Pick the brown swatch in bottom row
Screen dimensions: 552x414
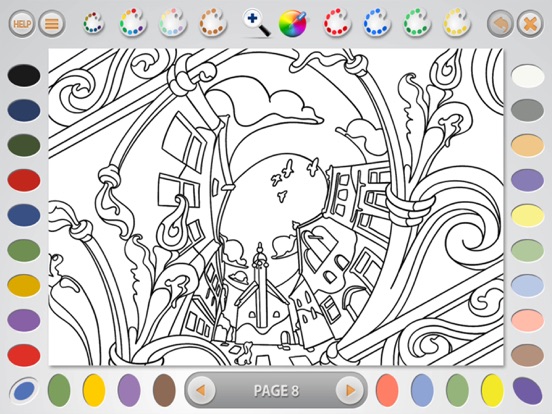(x=164, y=390)
